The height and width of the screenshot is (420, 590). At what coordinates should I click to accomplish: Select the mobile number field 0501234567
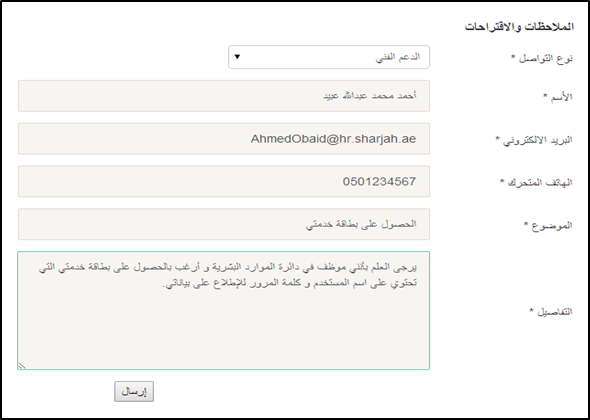[224, 181]
